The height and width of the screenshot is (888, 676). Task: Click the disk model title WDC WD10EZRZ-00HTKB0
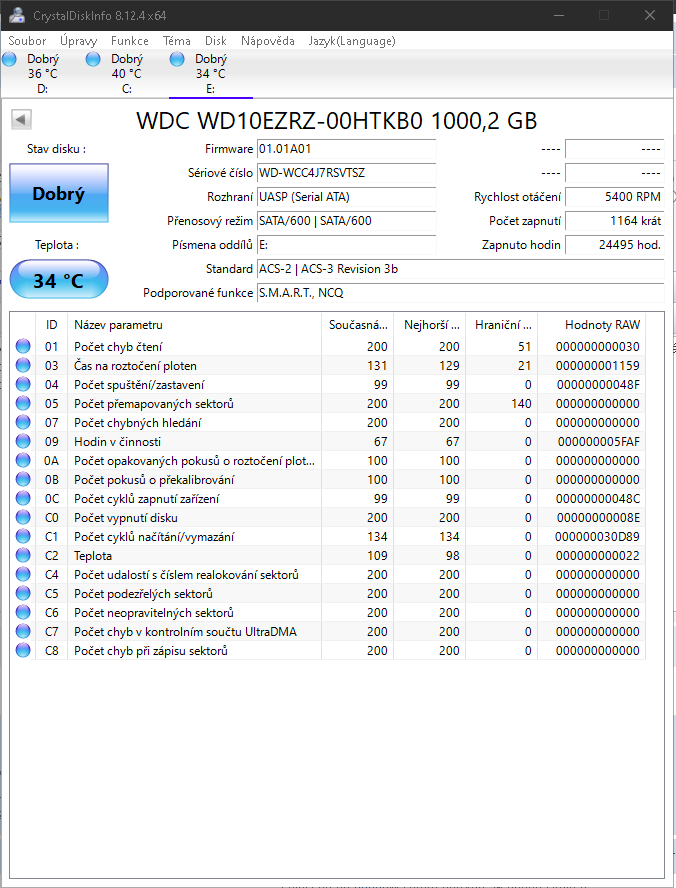tap(336, 121)
